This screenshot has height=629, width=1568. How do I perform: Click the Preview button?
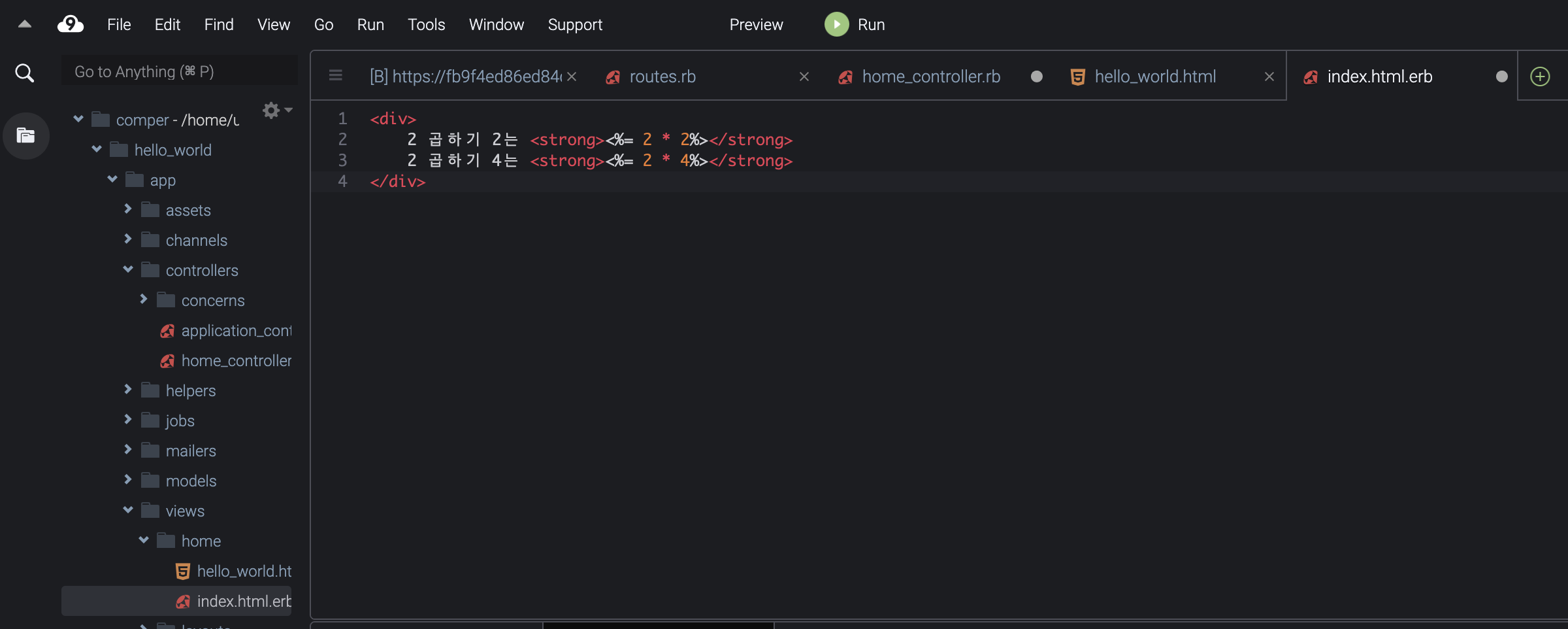pyautogui.click(x=756, y=25)
